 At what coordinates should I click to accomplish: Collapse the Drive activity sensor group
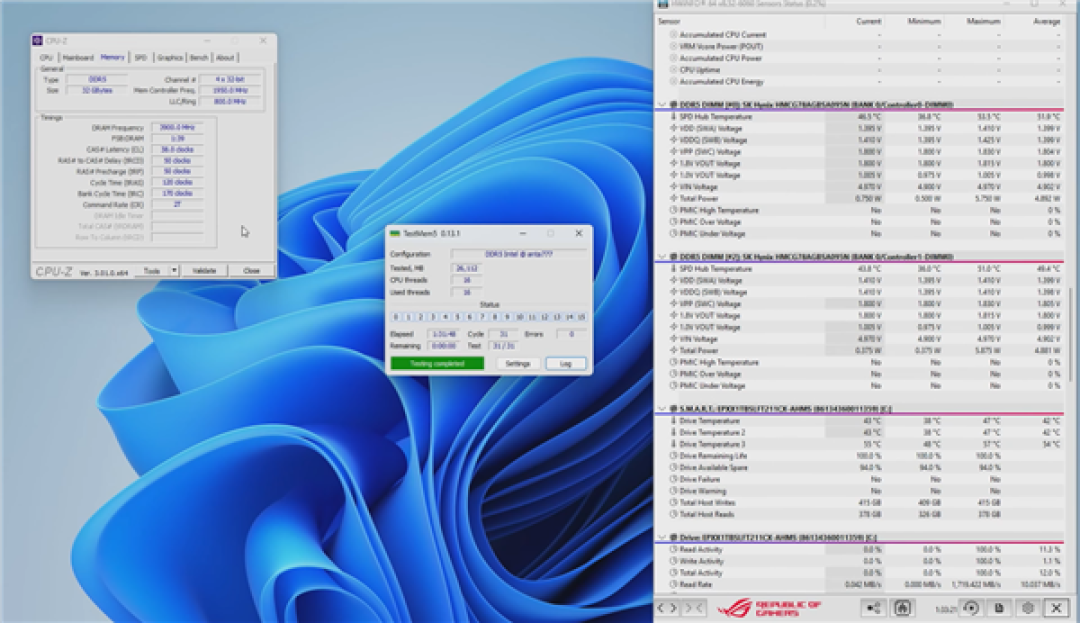[x=663, y=538]
